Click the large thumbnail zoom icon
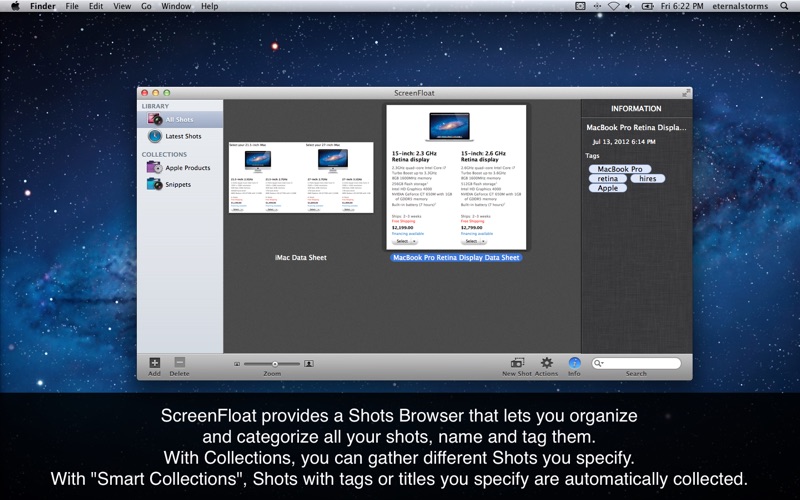The height and width of the screenshot is (500, 800). pyautogui.click(x=309, y=364)
